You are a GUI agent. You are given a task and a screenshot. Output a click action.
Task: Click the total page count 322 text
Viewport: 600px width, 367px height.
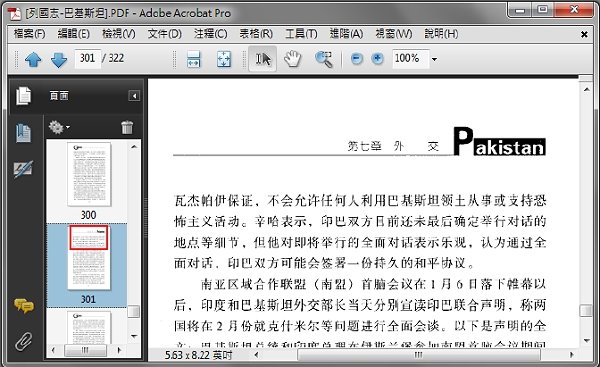[x=116, y=58]
